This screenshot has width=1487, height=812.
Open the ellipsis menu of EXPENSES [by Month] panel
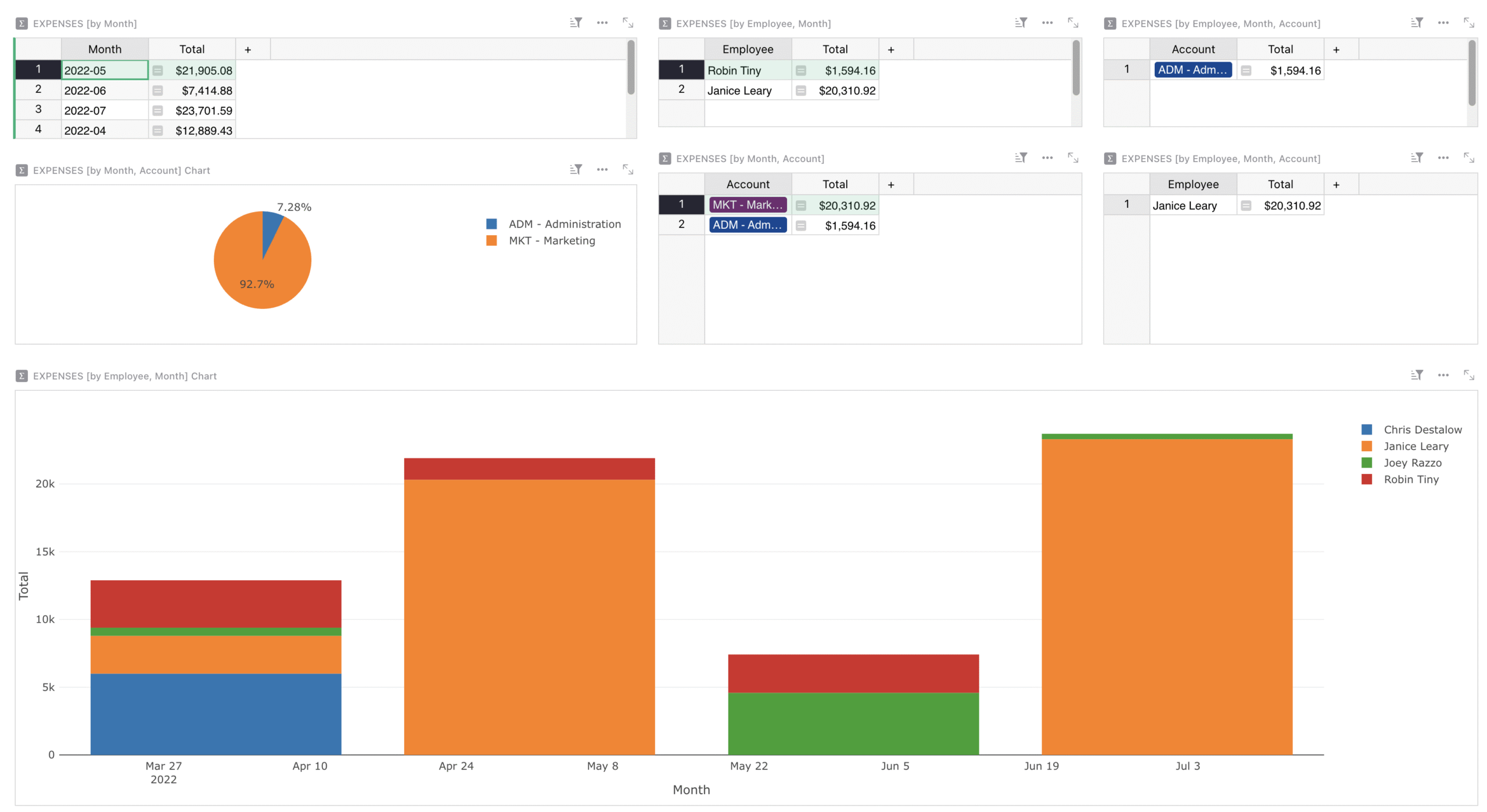click(602, 23)
